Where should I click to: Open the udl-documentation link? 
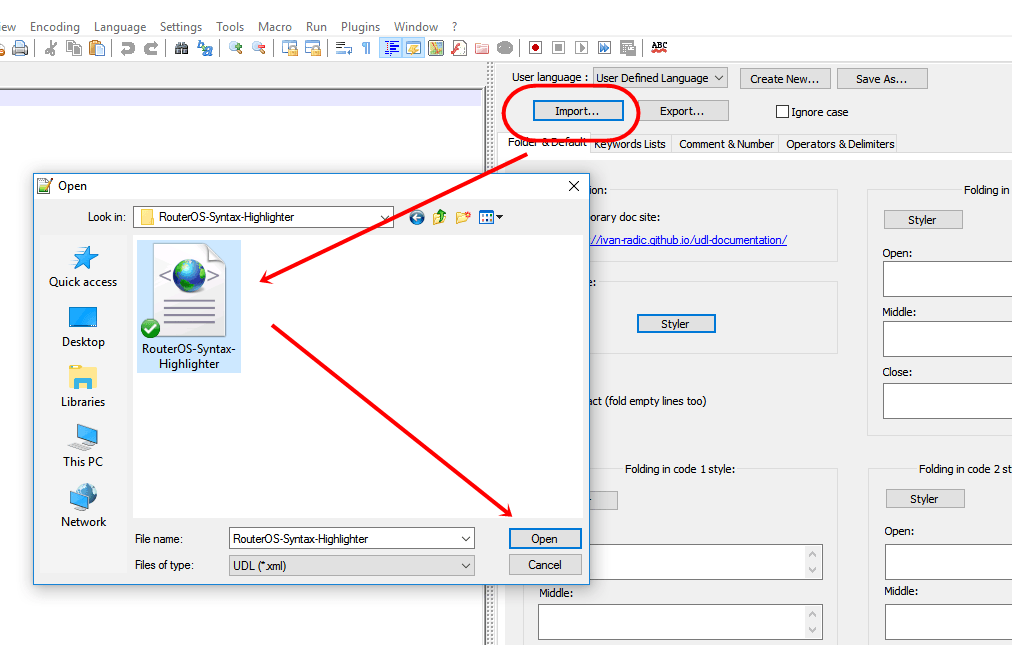[687, 240]
